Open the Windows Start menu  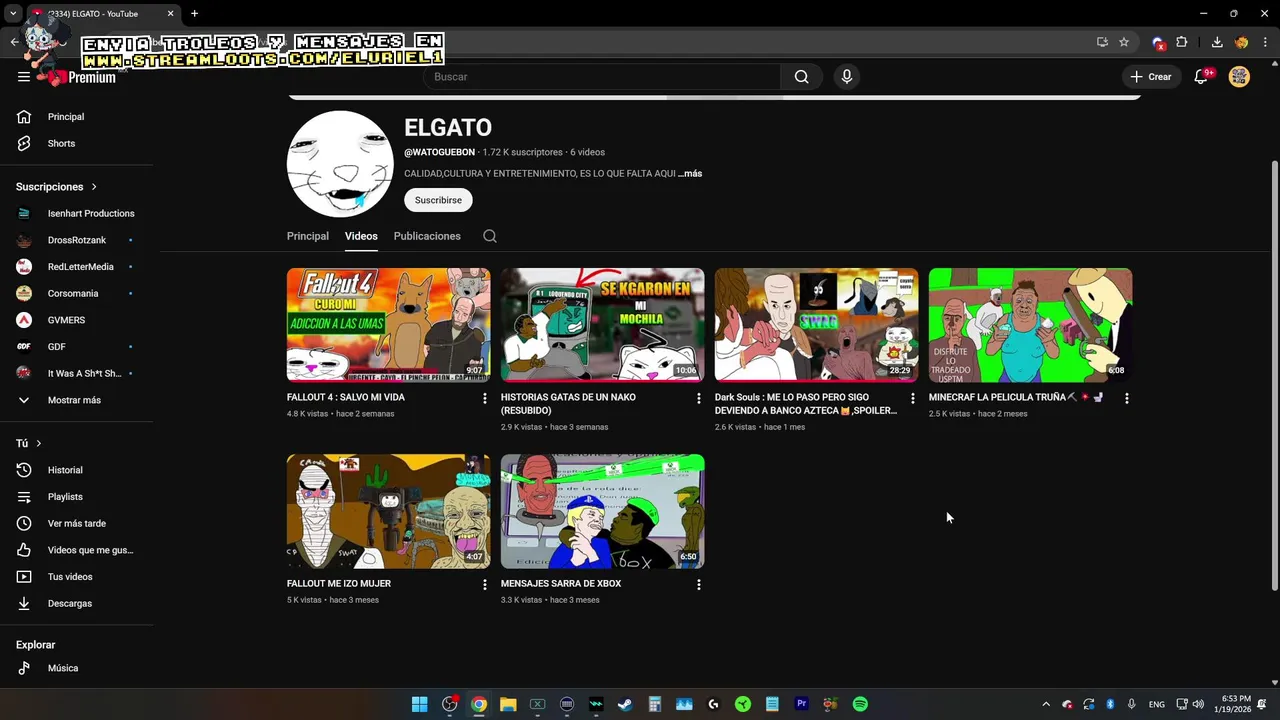coord(420,704)
